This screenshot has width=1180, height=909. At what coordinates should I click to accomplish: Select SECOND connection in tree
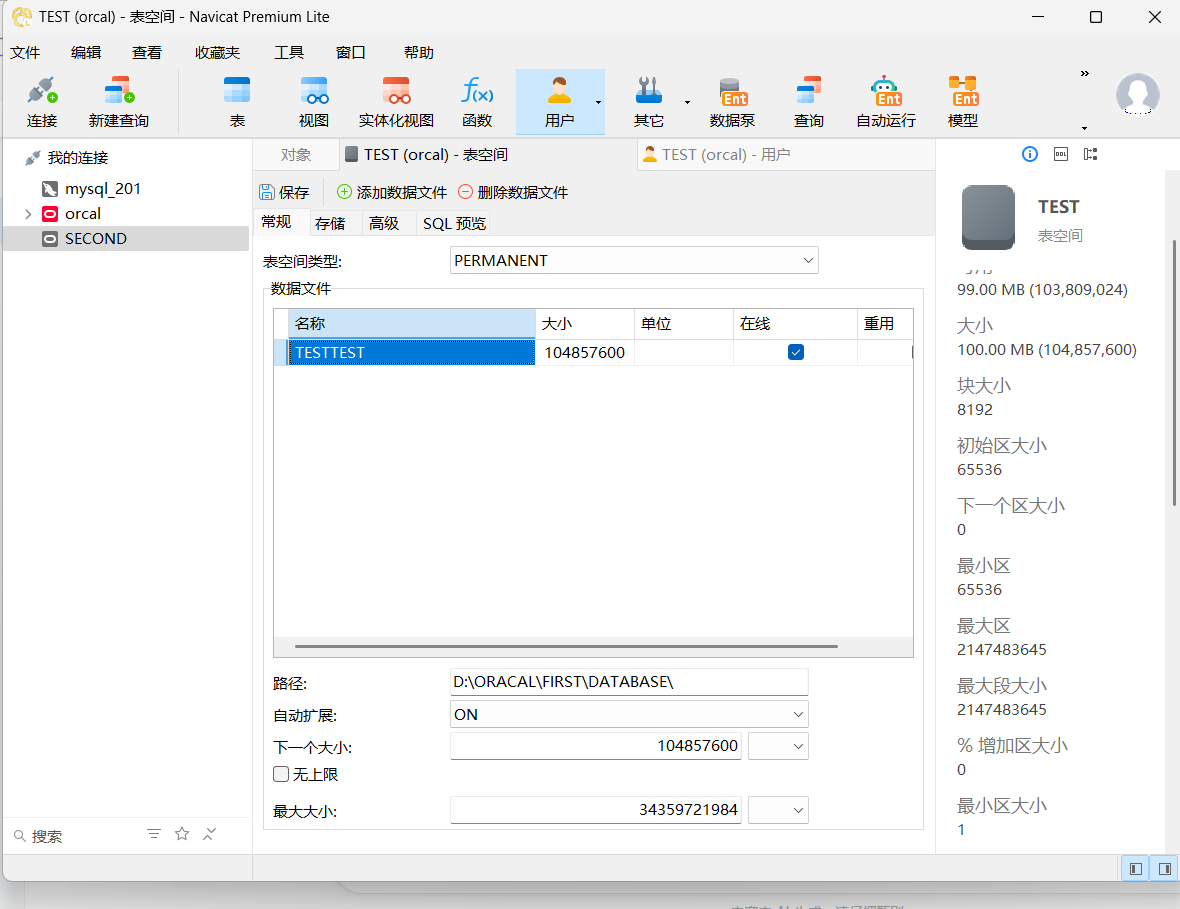(x=126, y=239)
